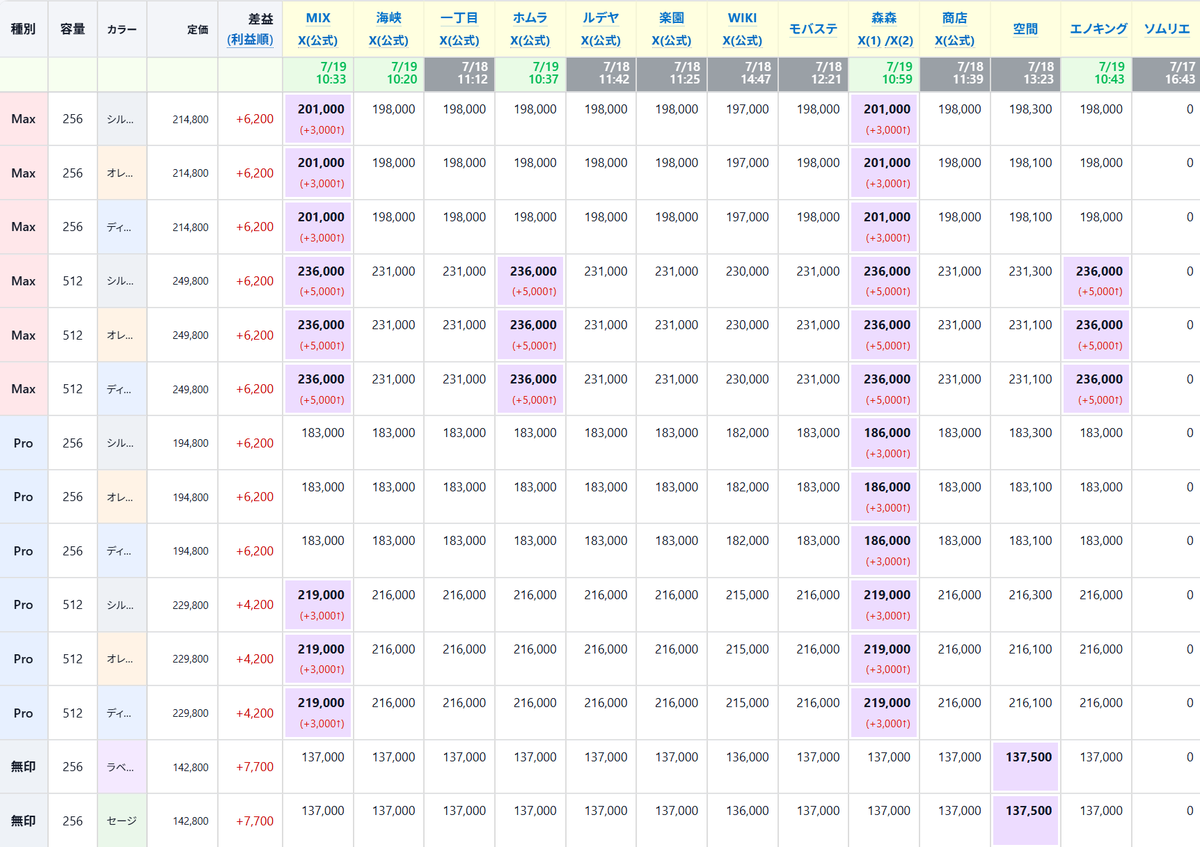Select the 7/19 10:43 update time cell
Viewport: 1200px width, 847px height.
(1096, 74)
